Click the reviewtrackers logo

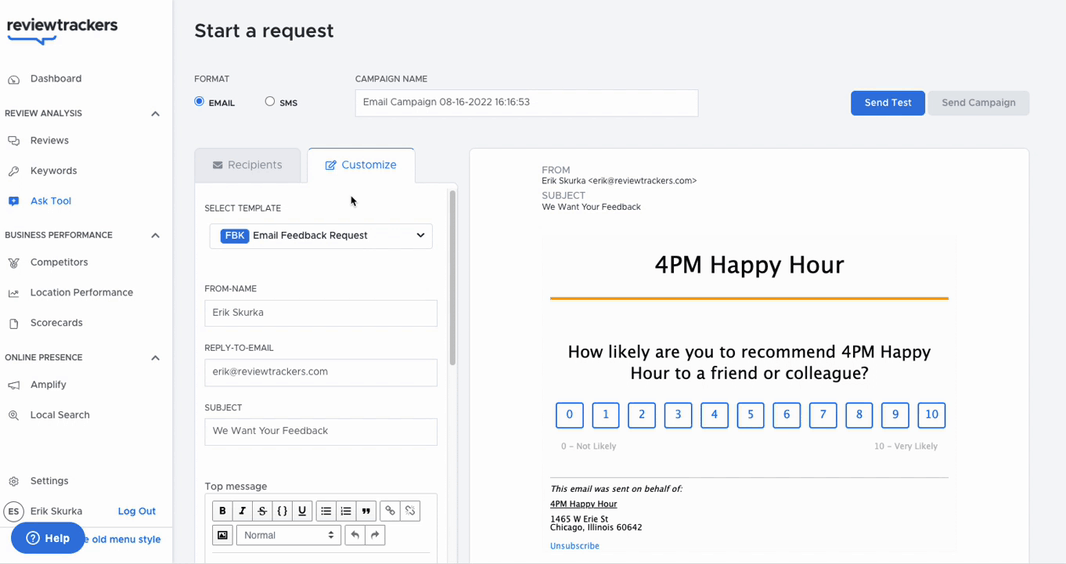[x=62, y=30]
